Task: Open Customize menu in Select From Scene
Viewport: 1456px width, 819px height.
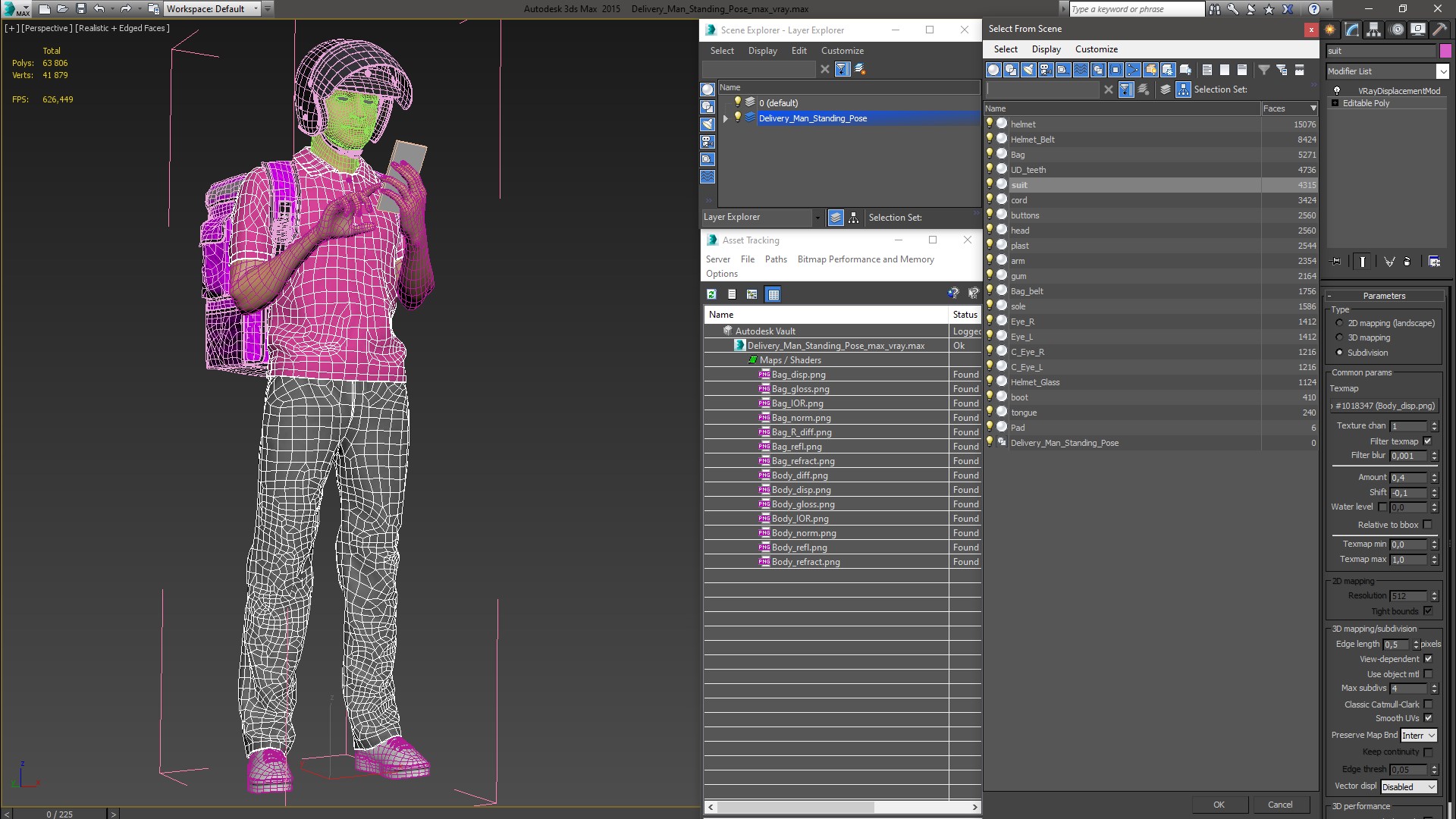Action: pos(1096,49)
